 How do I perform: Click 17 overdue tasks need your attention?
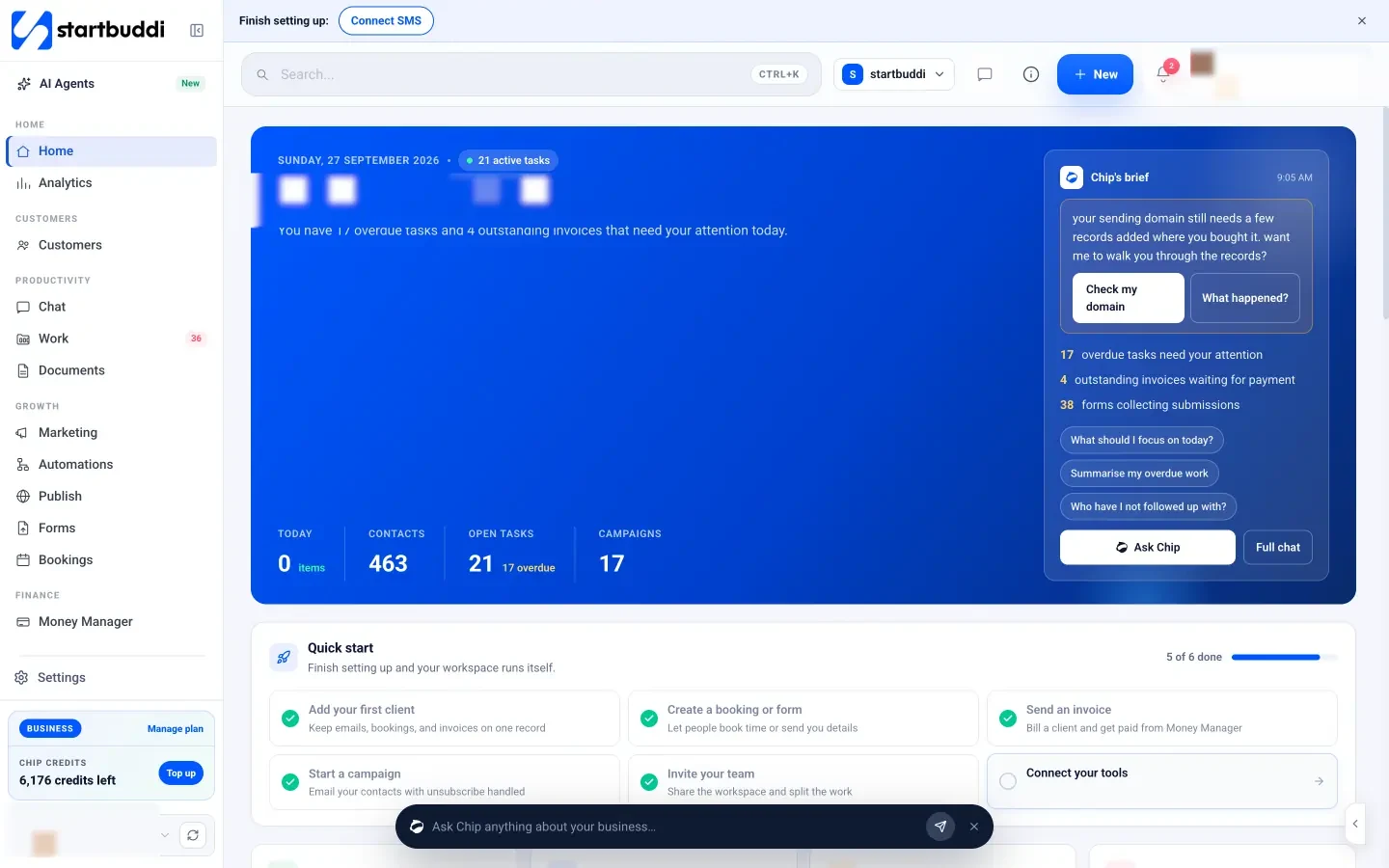tap(1161, 355)
